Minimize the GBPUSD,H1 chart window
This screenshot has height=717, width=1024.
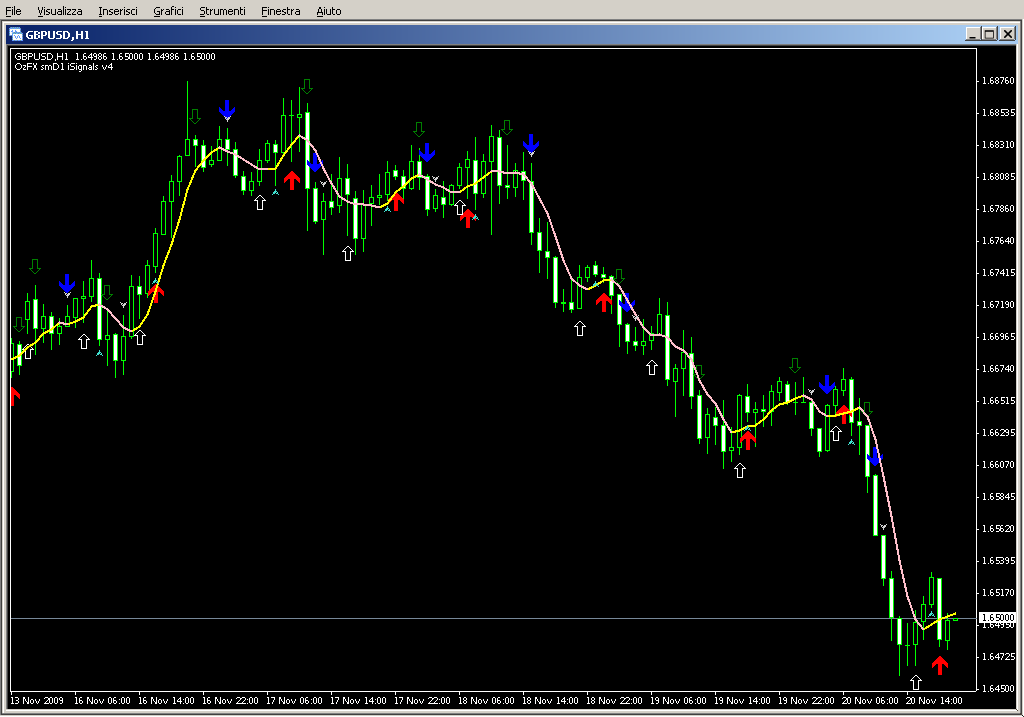tap(973, 34)
